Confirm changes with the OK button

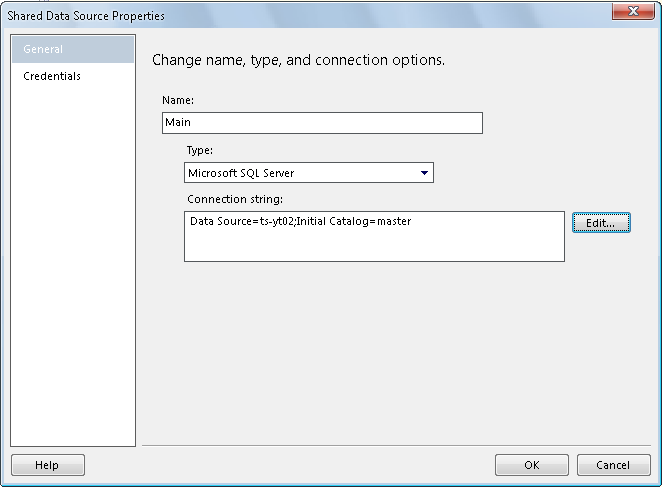532,465
